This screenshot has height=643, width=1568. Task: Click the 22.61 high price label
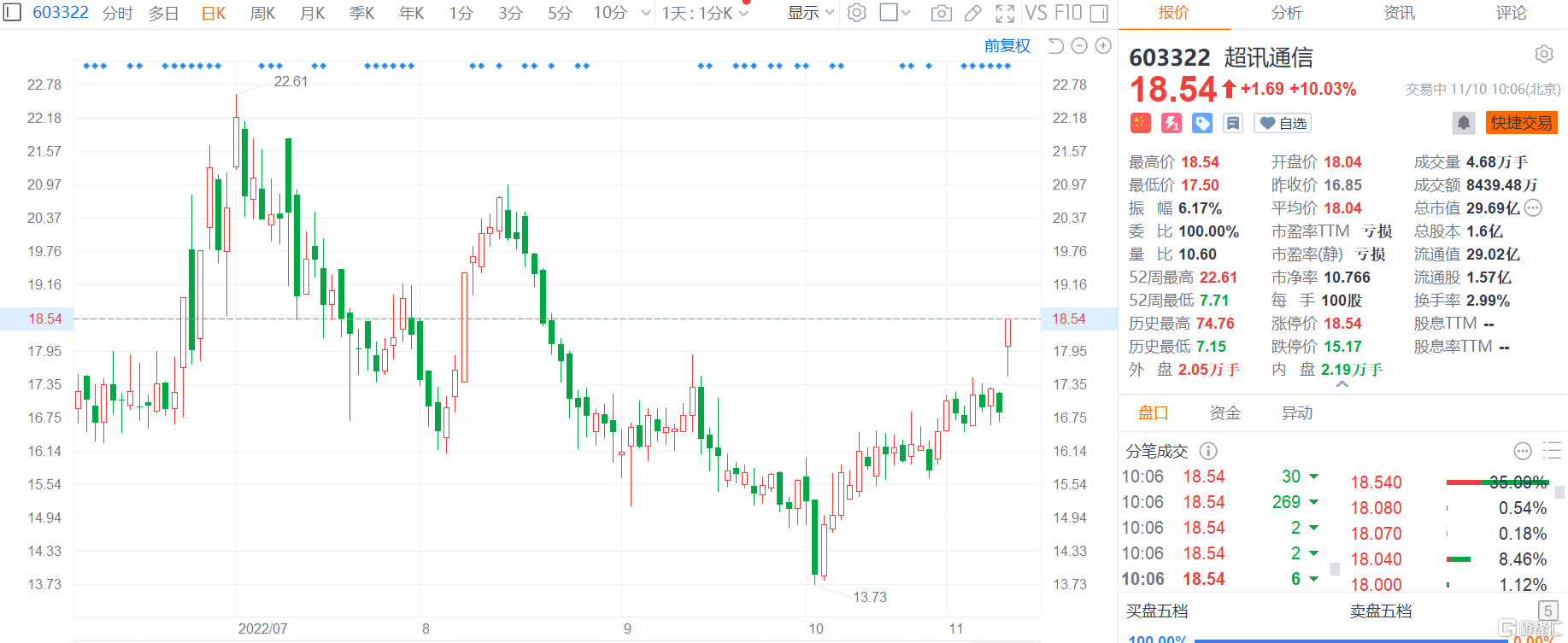291,81
